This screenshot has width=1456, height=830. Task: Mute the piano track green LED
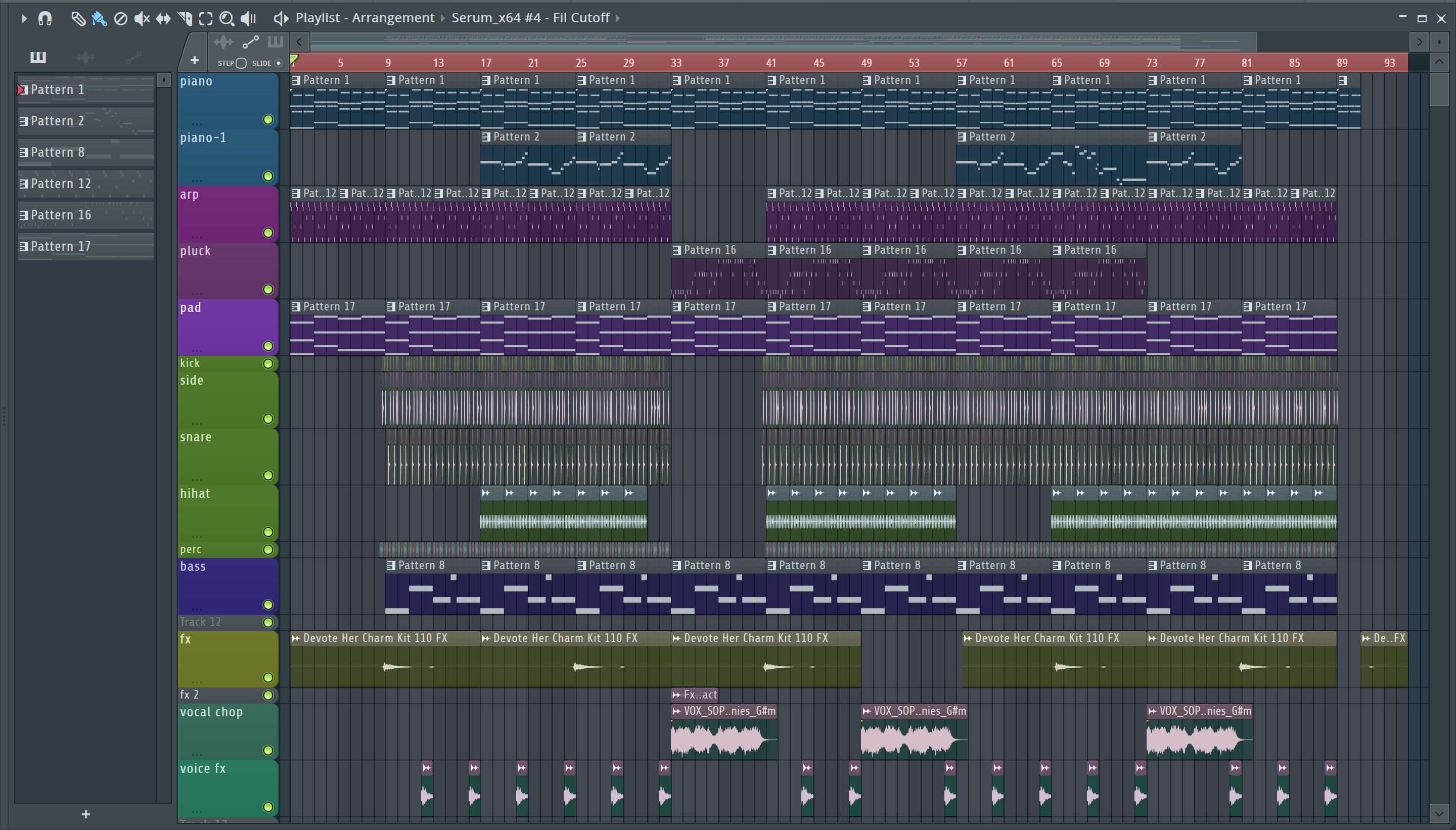(268, 119)
